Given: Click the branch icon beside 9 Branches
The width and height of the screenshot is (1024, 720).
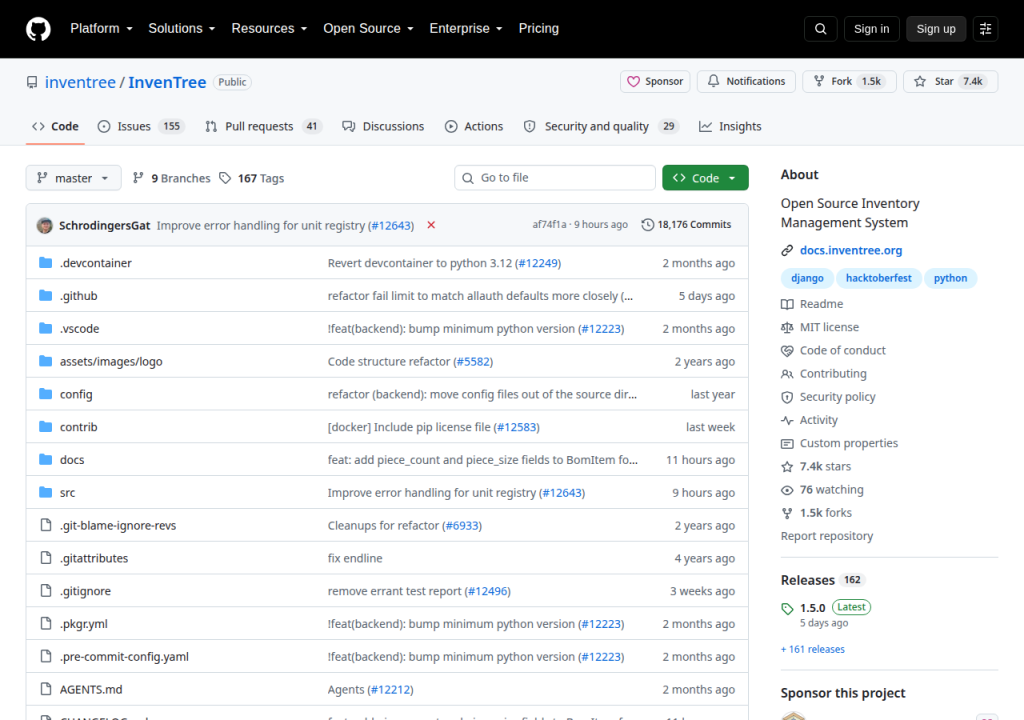Looking at the screenshot, I should click(x=138, y=178).
